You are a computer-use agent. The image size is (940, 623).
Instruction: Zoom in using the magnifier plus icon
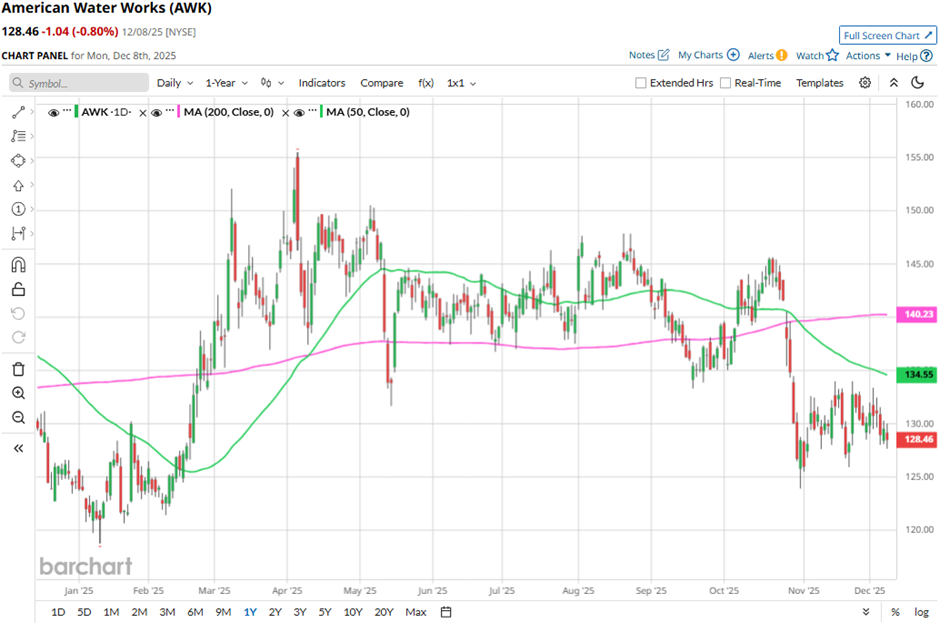pyautogui.click(x=18, y=393)
